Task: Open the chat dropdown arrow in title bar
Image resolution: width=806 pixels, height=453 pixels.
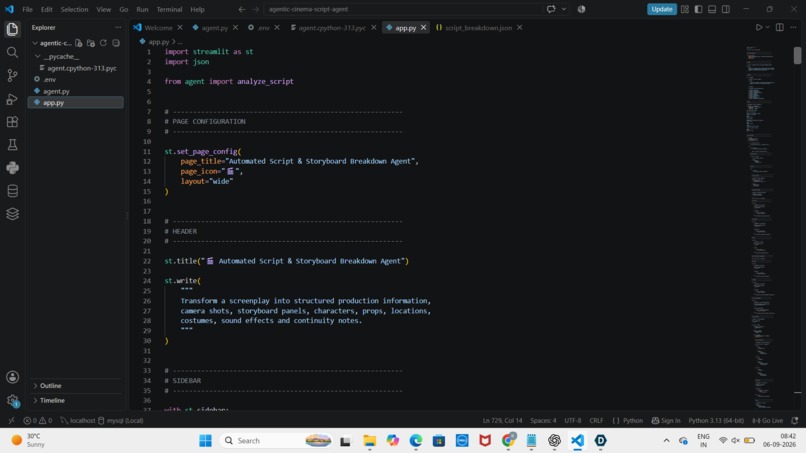Action: 564,9
